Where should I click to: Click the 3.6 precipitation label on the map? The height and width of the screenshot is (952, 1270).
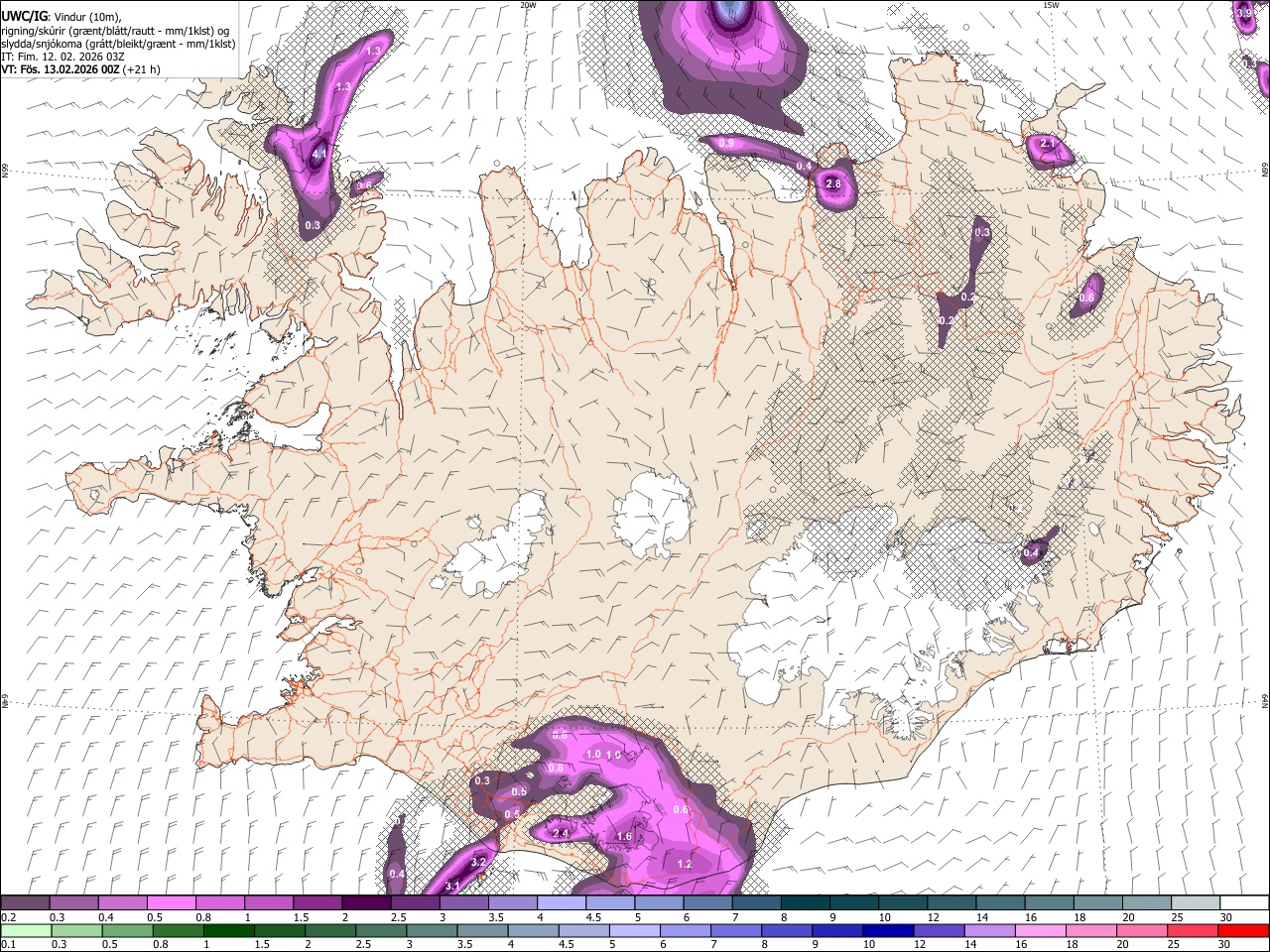click(364, 184)
